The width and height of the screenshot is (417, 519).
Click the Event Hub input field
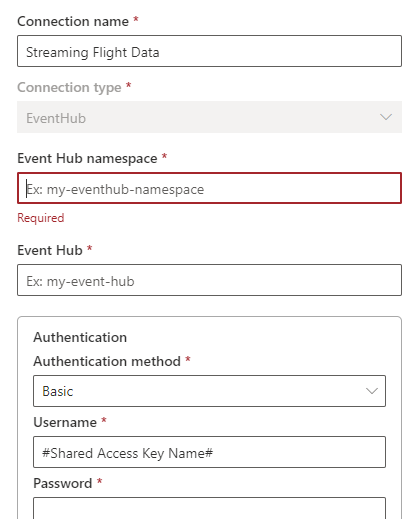[x=209, y=280]
